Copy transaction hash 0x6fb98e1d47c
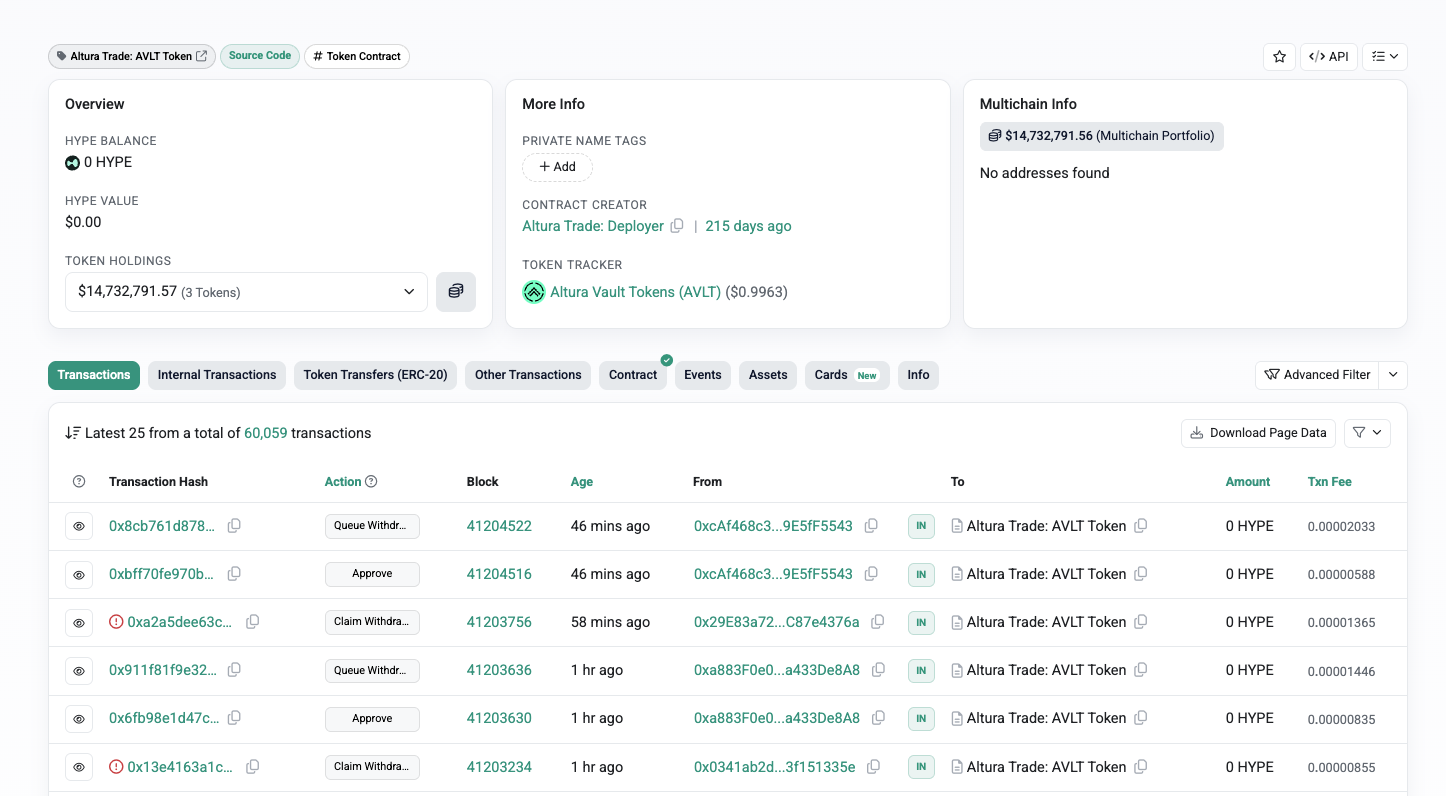 [234, 718]
